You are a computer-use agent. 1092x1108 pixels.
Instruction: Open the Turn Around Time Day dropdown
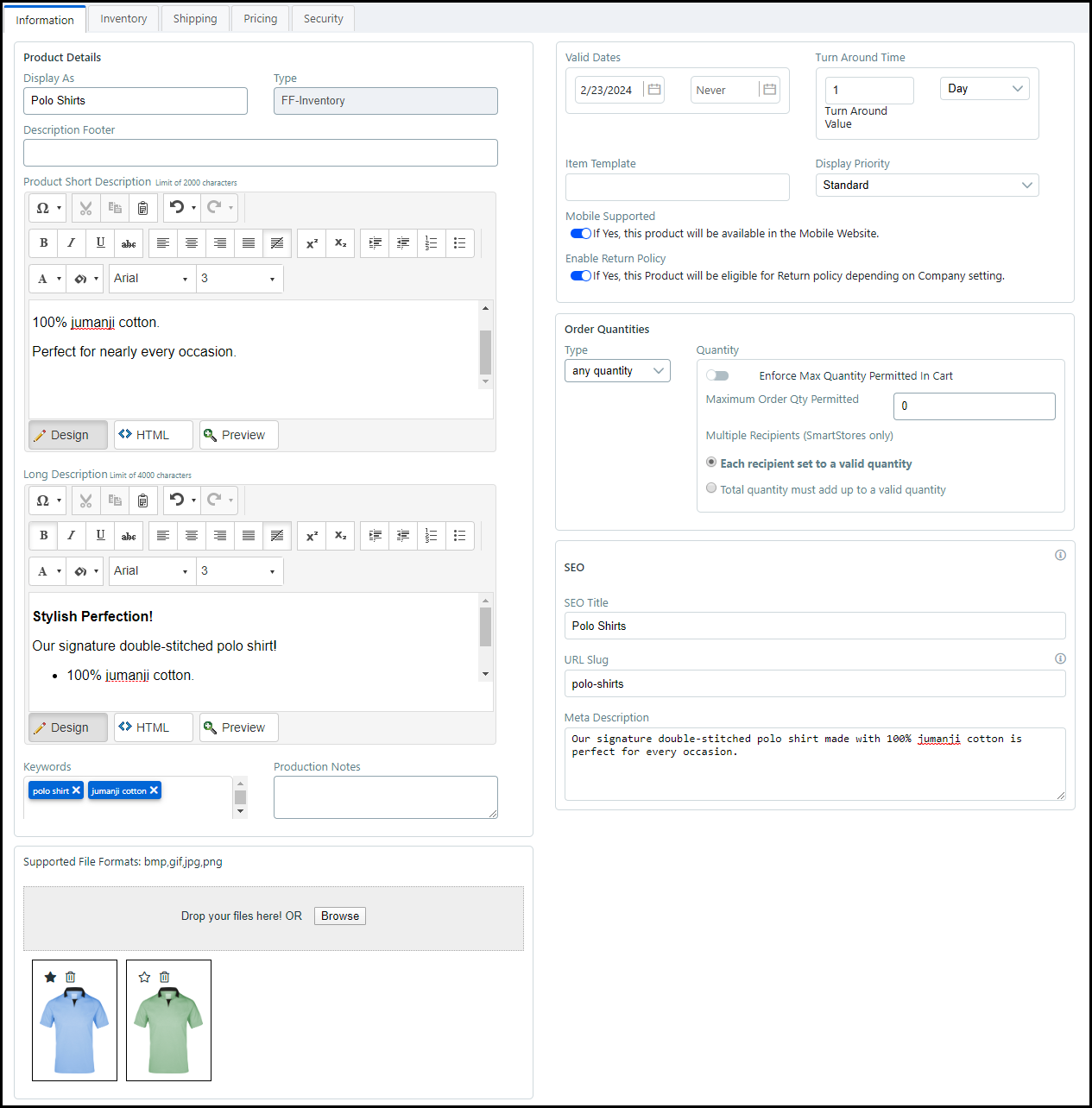coord(984,89)
